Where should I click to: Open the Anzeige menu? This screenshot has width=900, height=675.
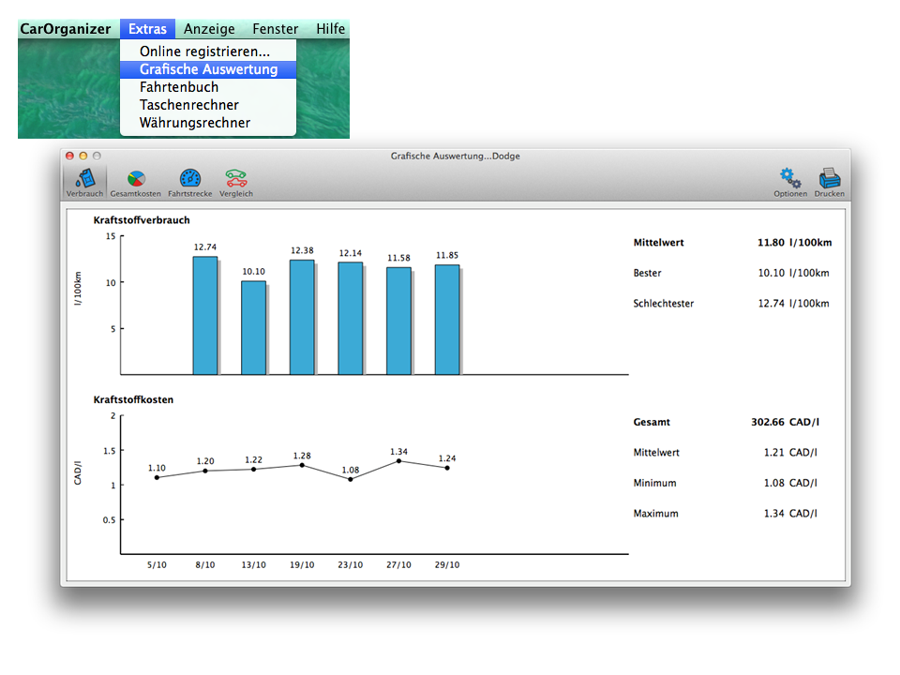coord(209,29)
